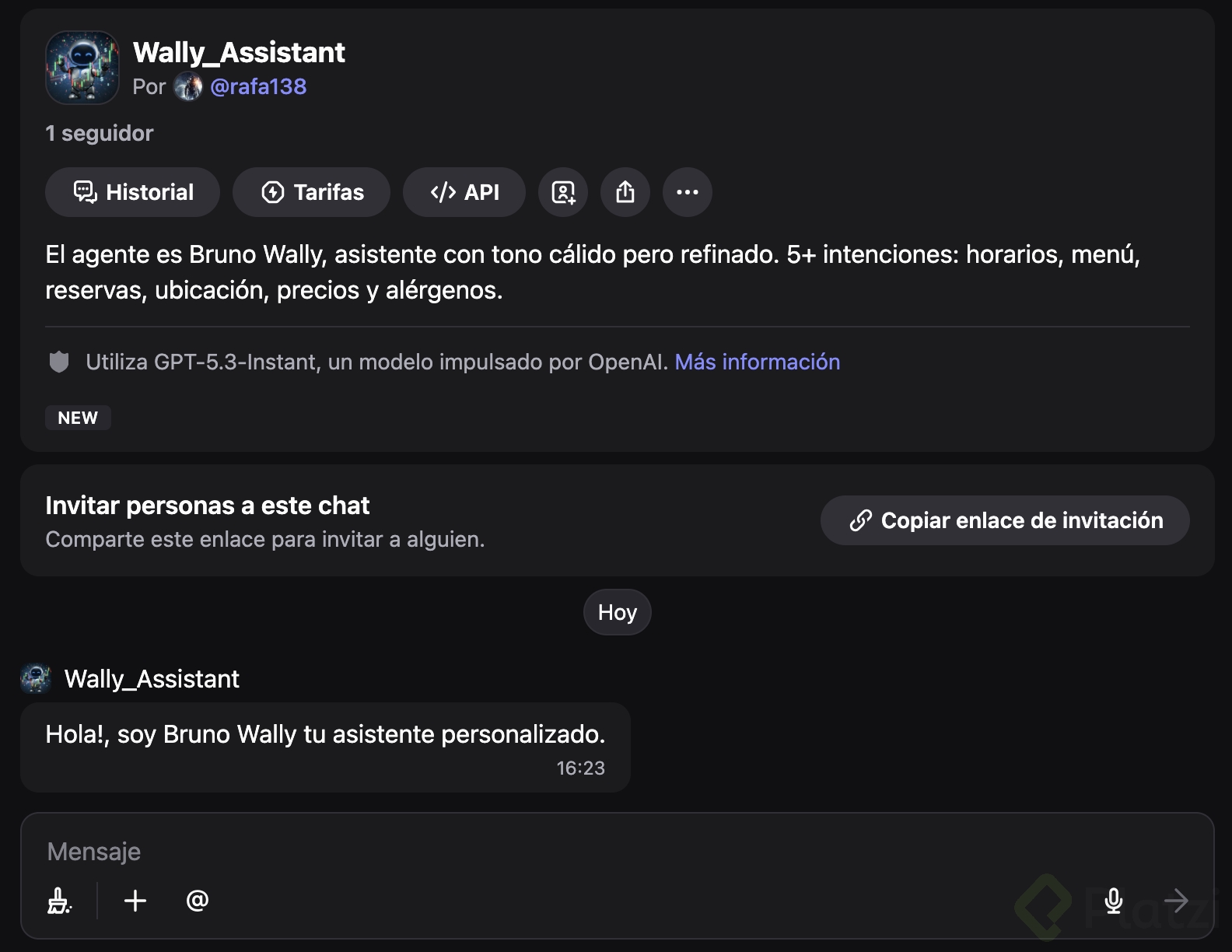Screen dimensions: 1232x952
Task: Click the clear-context broom icon
Action: click(60, 901)
